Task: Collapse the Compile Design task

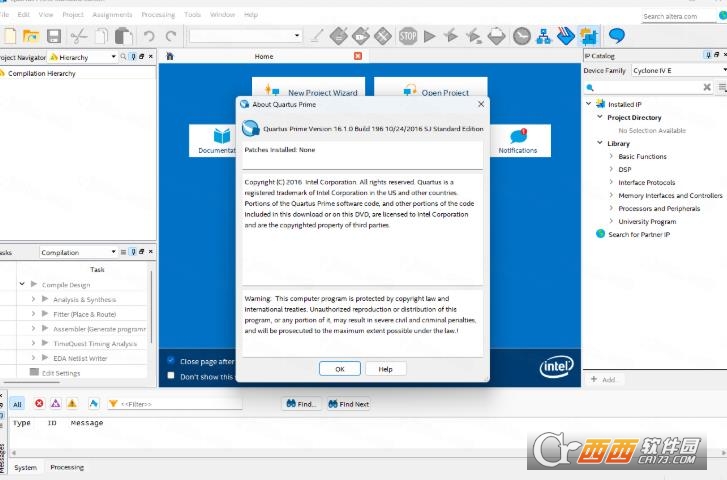Action: point(22,284)
